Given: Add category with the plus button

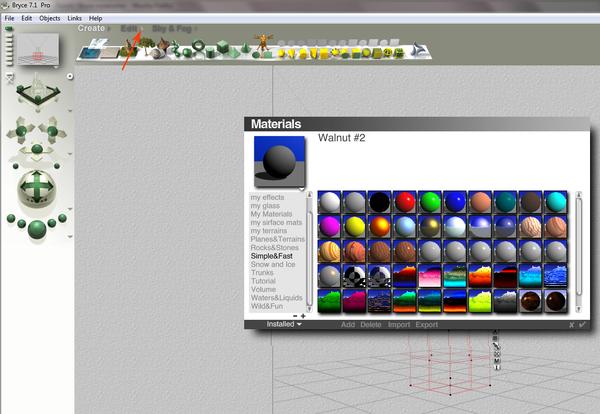Looking at the screenshot, I should [x=303, y=316].
